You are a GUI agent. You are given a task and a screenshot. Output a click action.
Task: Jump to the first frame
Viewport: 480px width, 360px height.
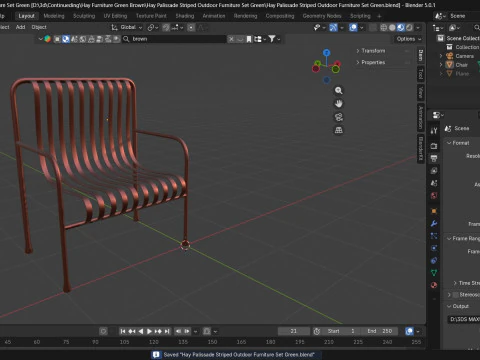click(x=123, y=331)
